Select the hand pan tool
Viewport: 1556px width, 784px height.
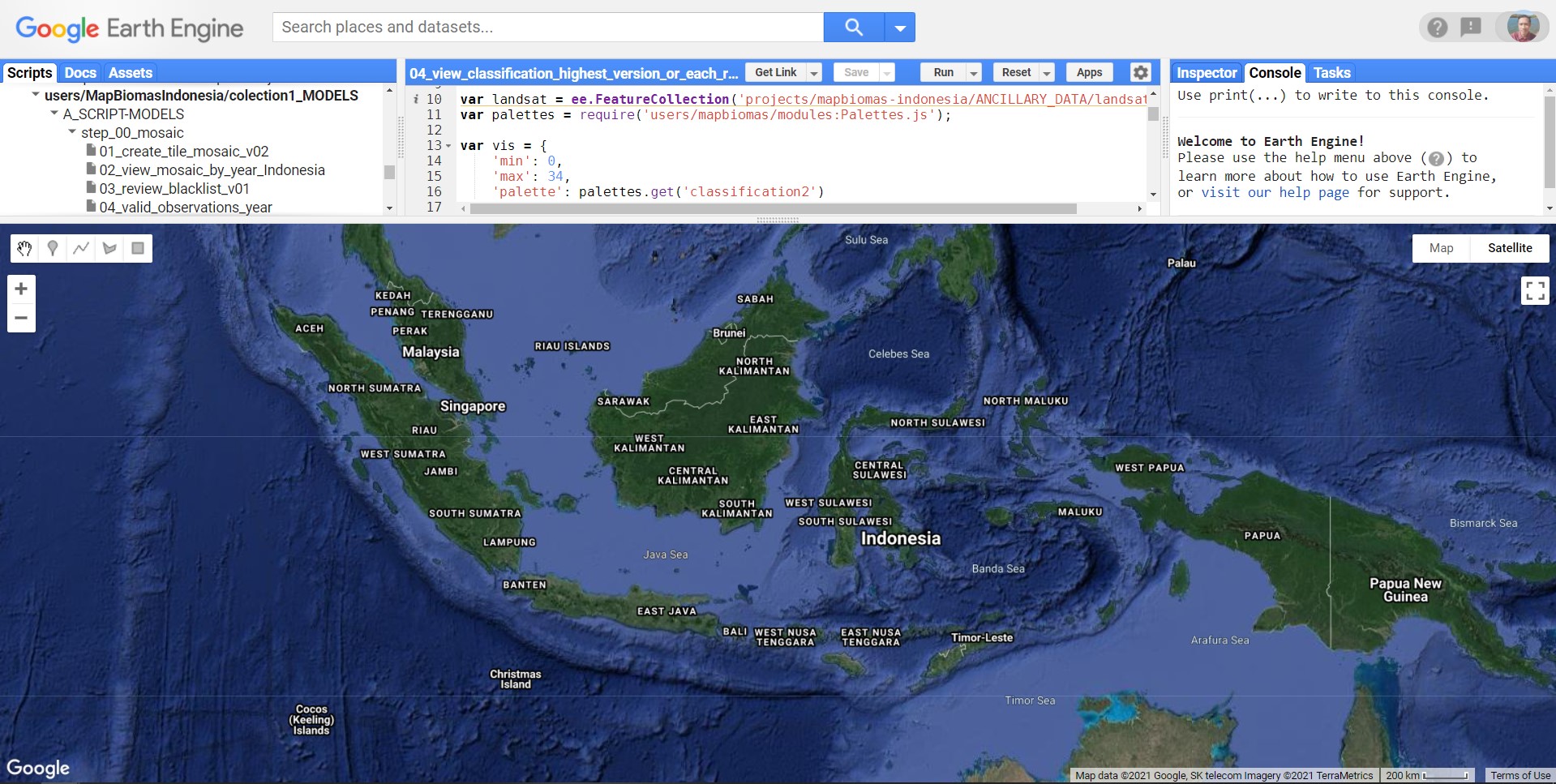pos(24,248)
